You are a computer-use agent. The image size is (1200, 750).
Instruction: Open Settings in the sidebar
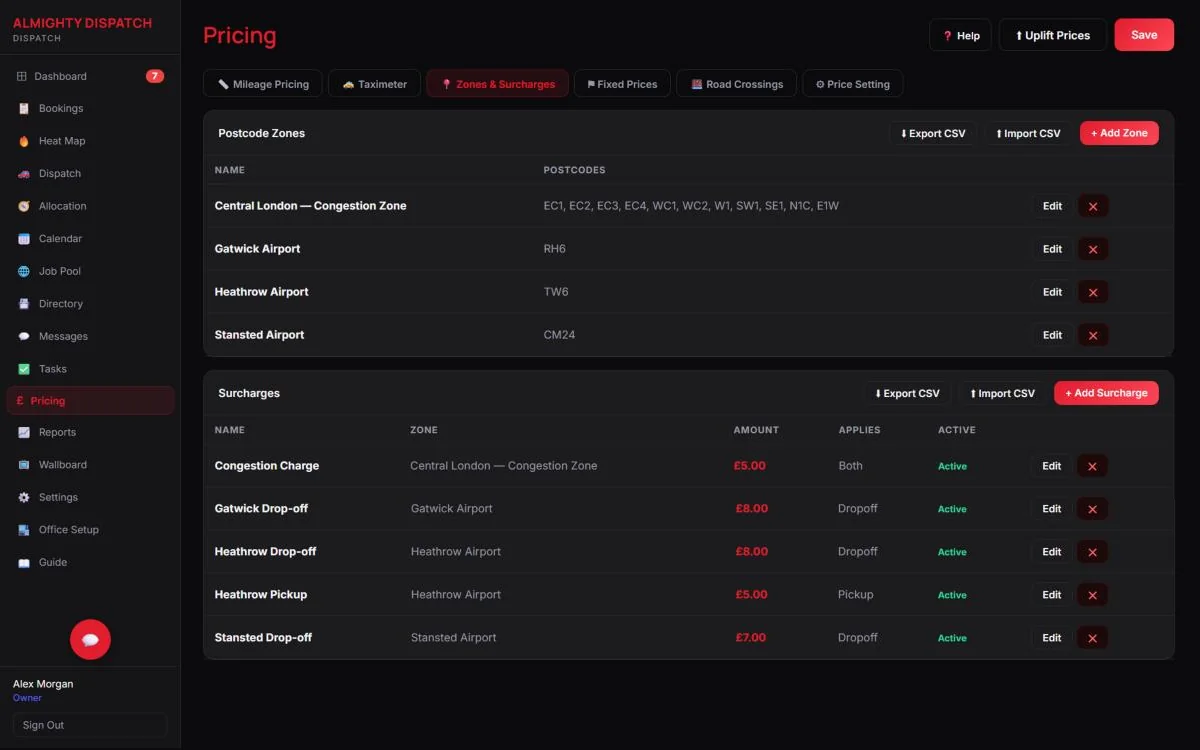[90, 497]
